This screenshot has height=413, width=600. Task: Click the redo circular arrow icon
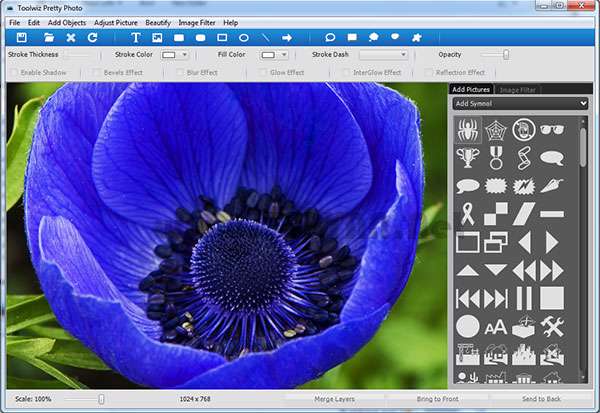(x=93, y=38)
